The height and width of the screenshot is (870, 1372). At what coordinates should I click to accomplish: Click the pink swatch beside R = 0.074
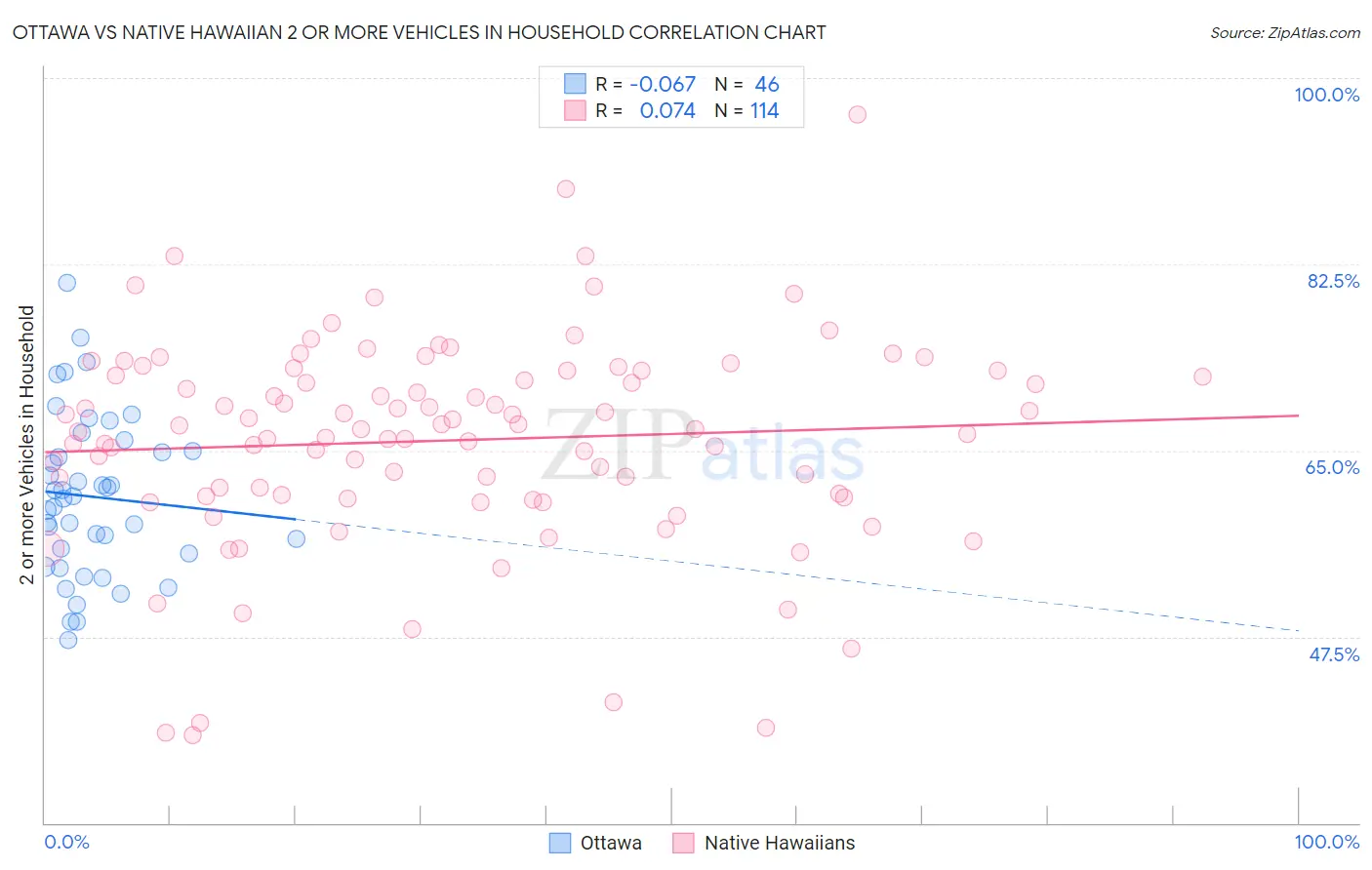click(575, 110)
